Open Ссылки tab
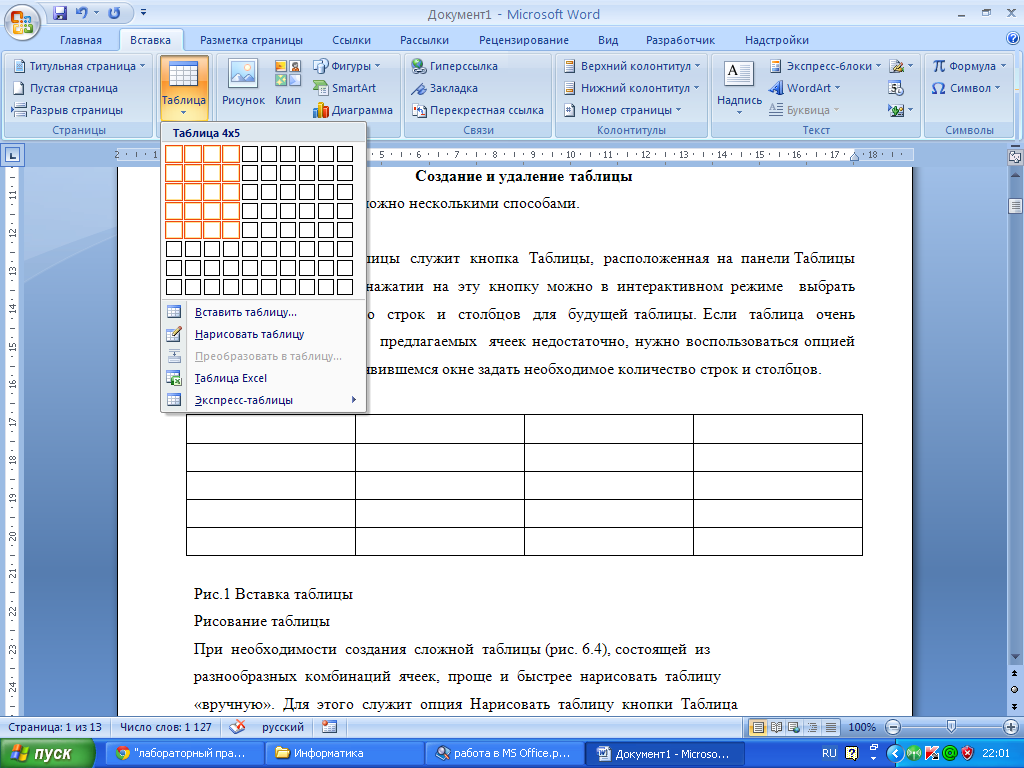 351,40
